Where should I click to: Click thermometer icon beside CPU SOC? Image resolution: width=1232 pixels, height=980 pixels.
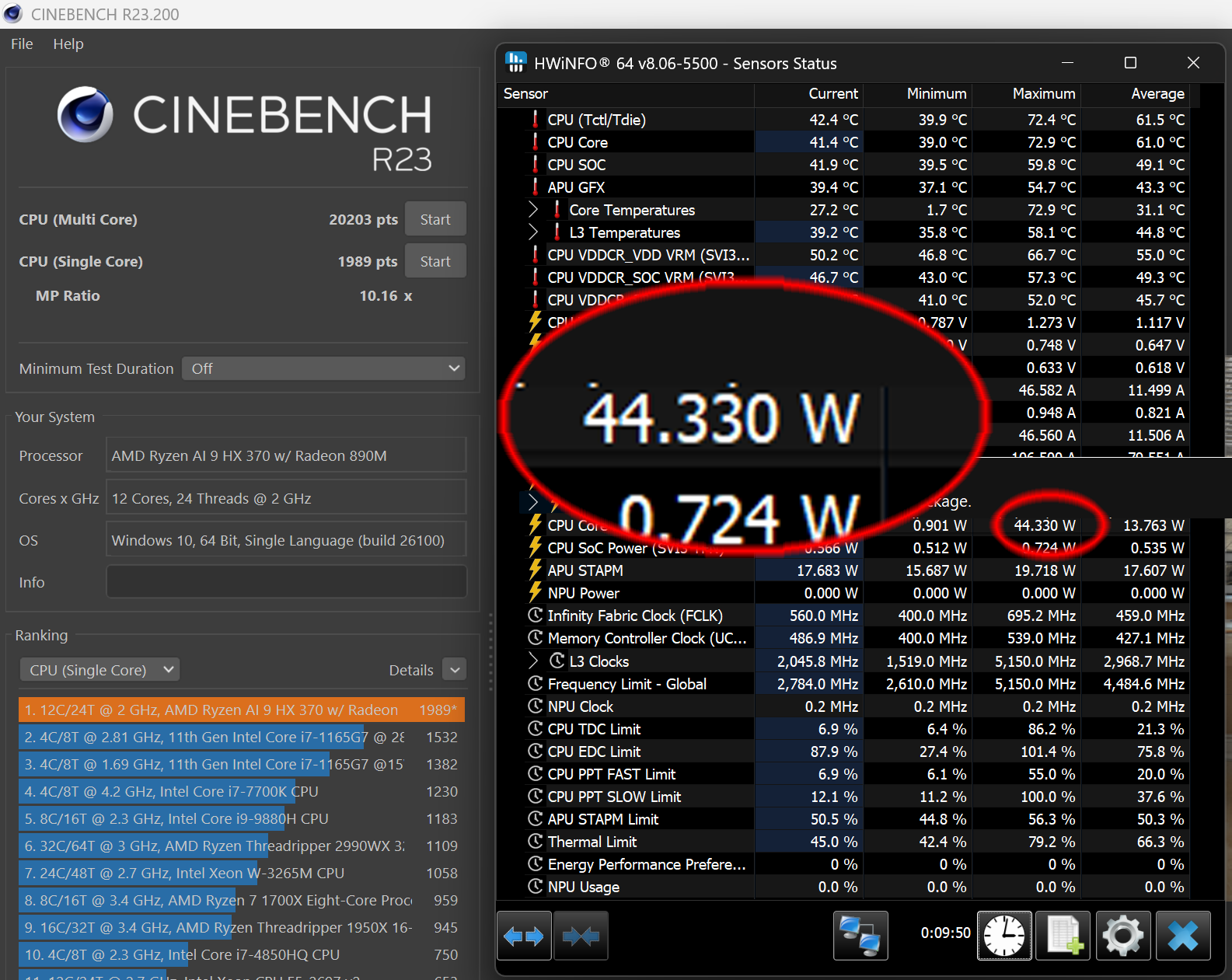tap(535, 164)
